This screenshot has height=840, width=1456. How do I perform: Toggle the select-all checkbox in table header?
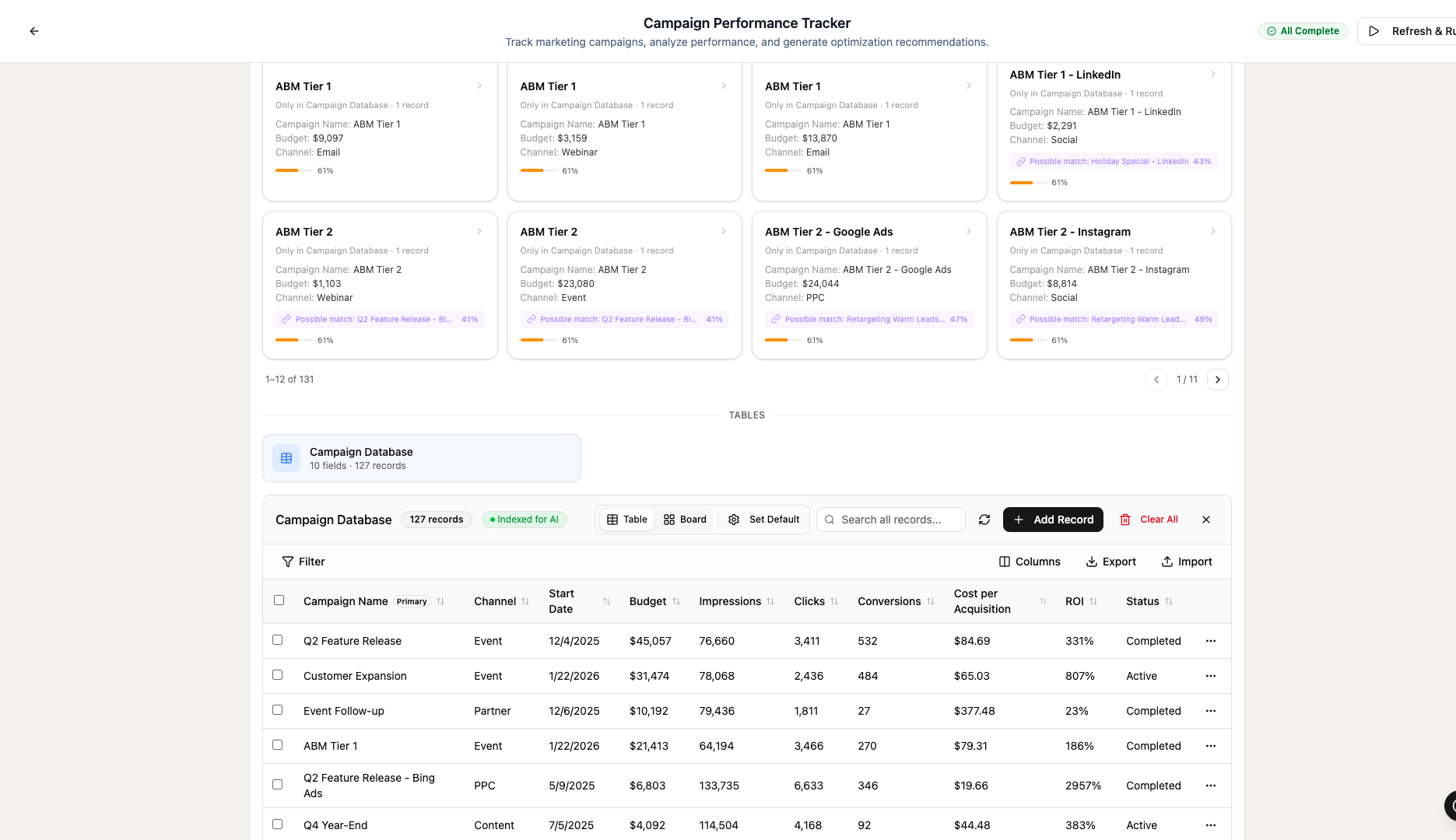279,600
